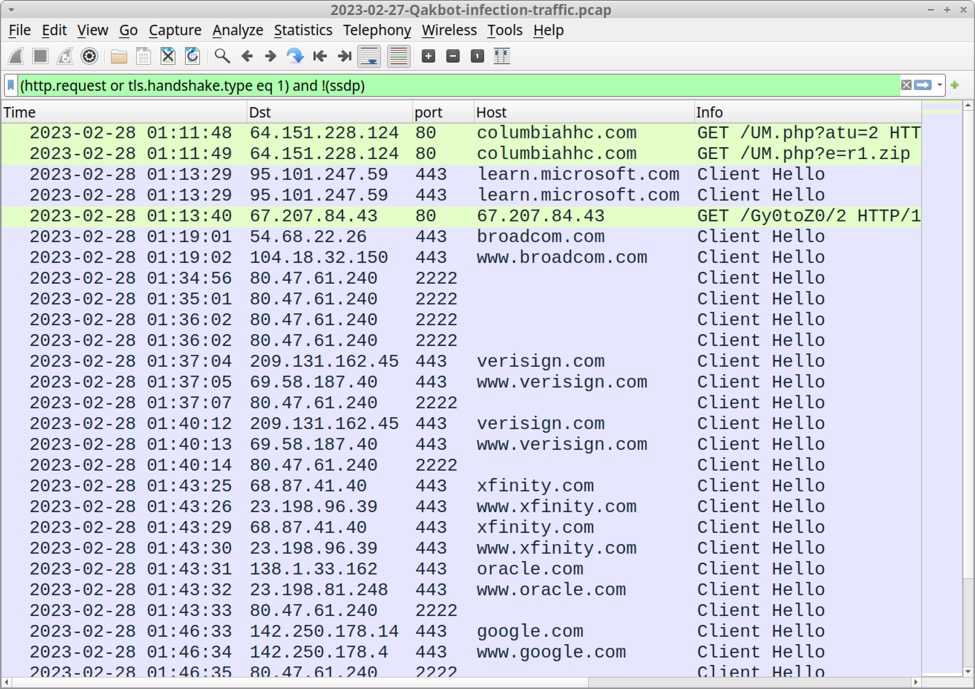Image resolution: width=975 pixels, height=689 pixels.
Task: Go forward in packet history arrow
Action: (x=270, y=56)
